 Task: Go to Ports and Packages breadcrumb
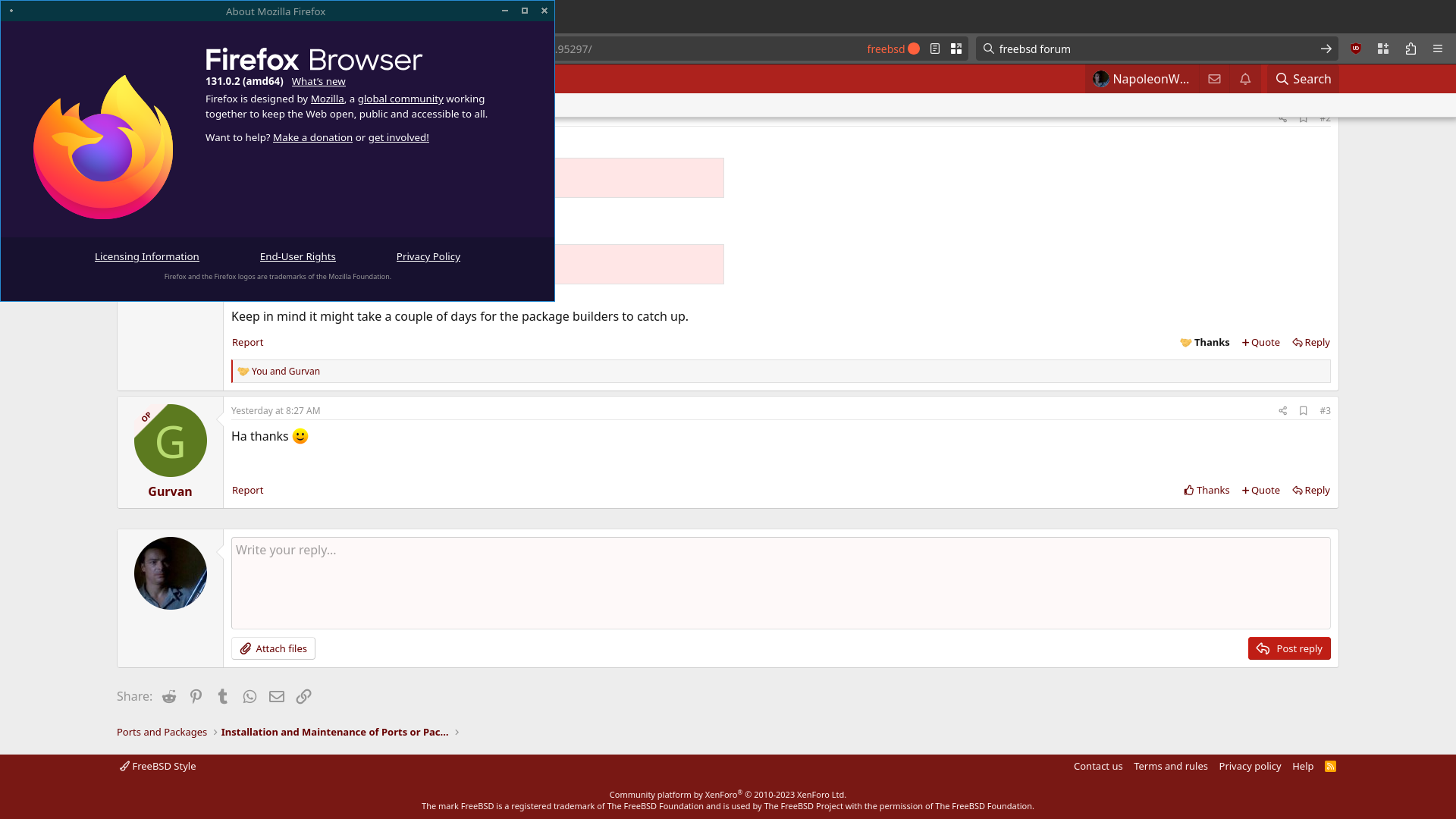162,732
